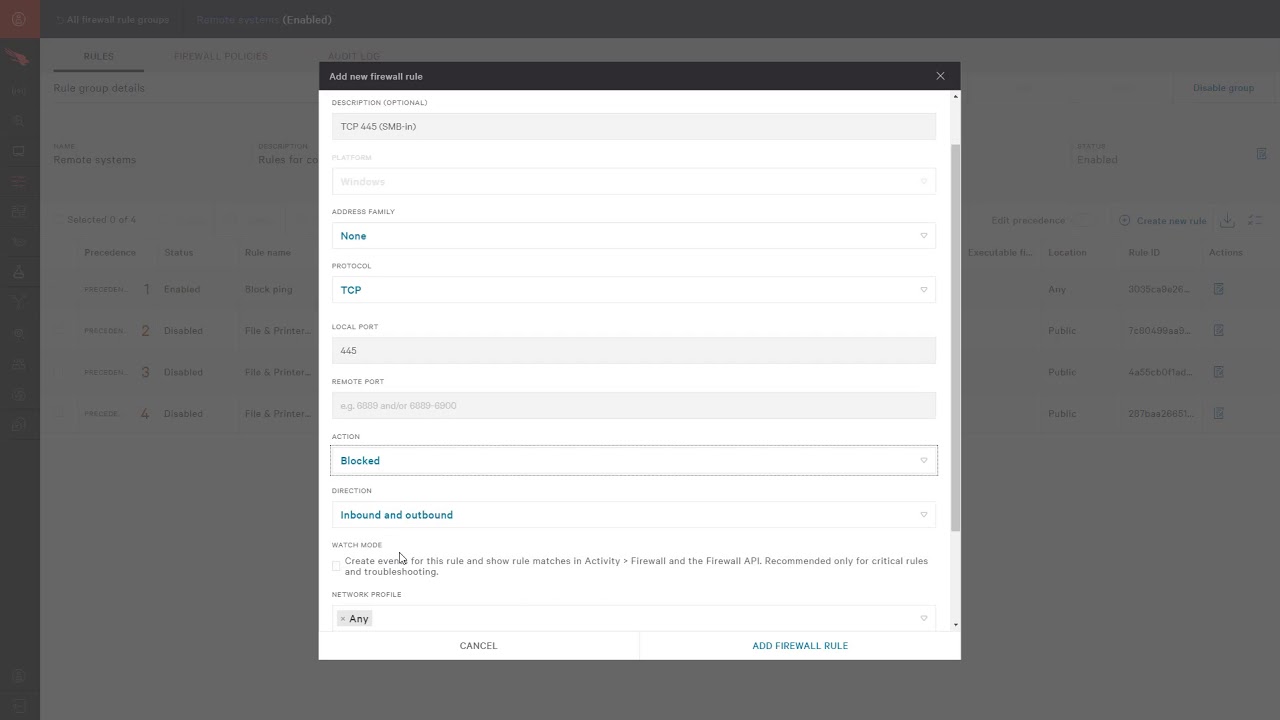Click the Local Port field showing 445
The image size is (1280, 720).
(634, 350)
